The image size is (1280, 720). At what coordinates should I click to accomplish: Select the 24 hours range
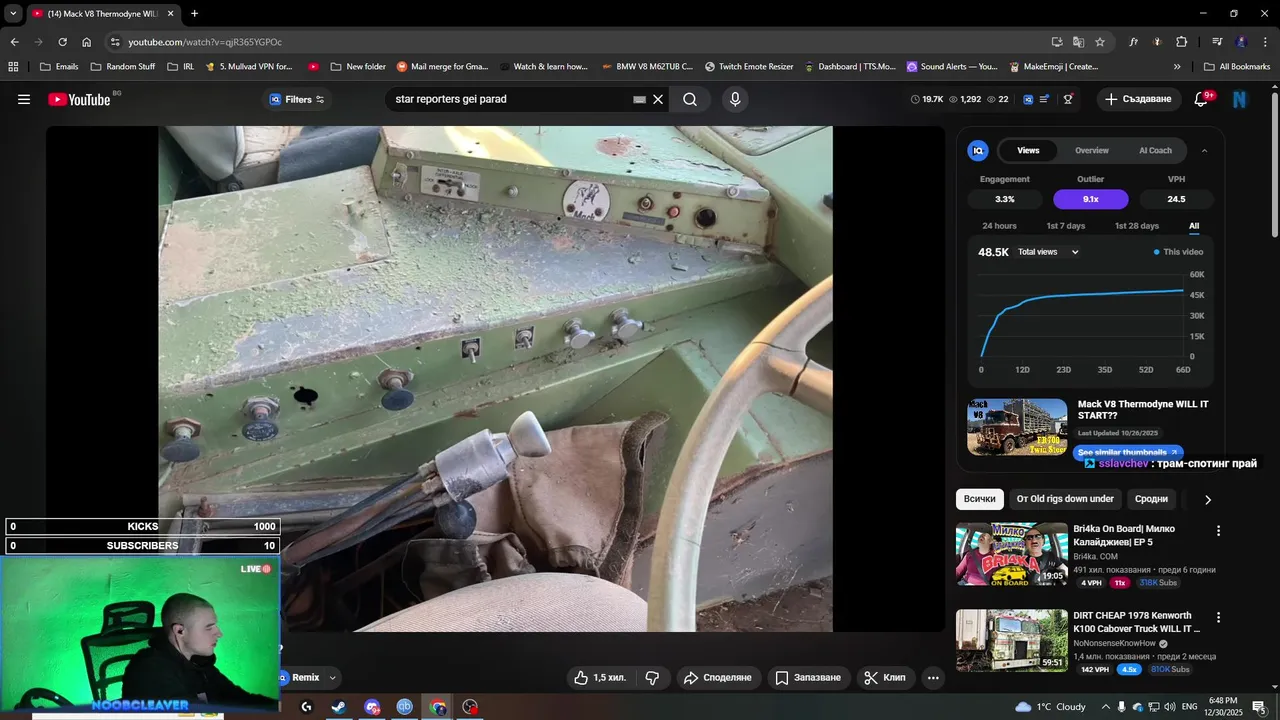click(999, 226)
